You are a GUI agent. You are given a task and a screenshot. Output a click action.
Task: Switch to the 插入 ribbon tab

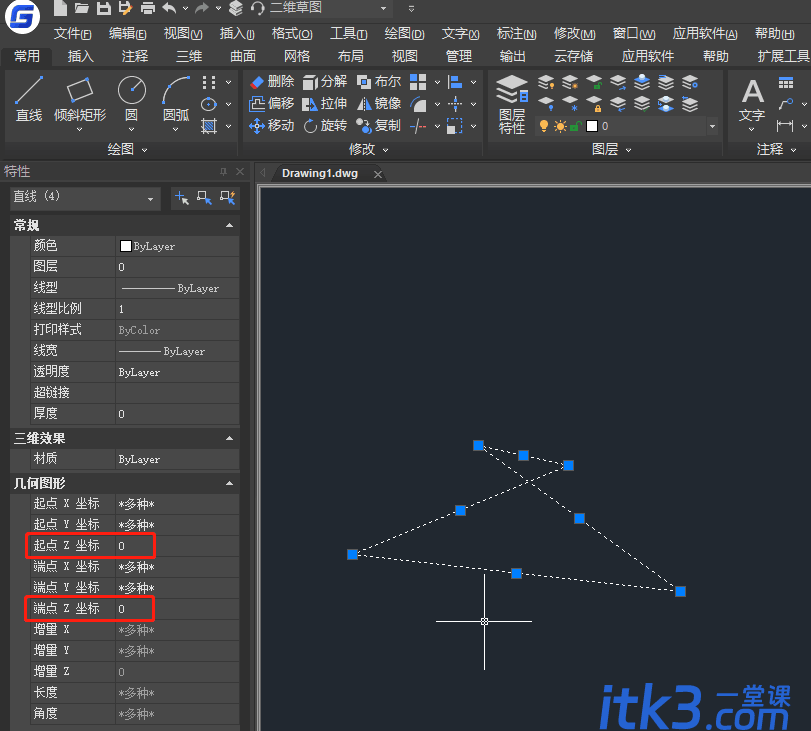[81, 56]
